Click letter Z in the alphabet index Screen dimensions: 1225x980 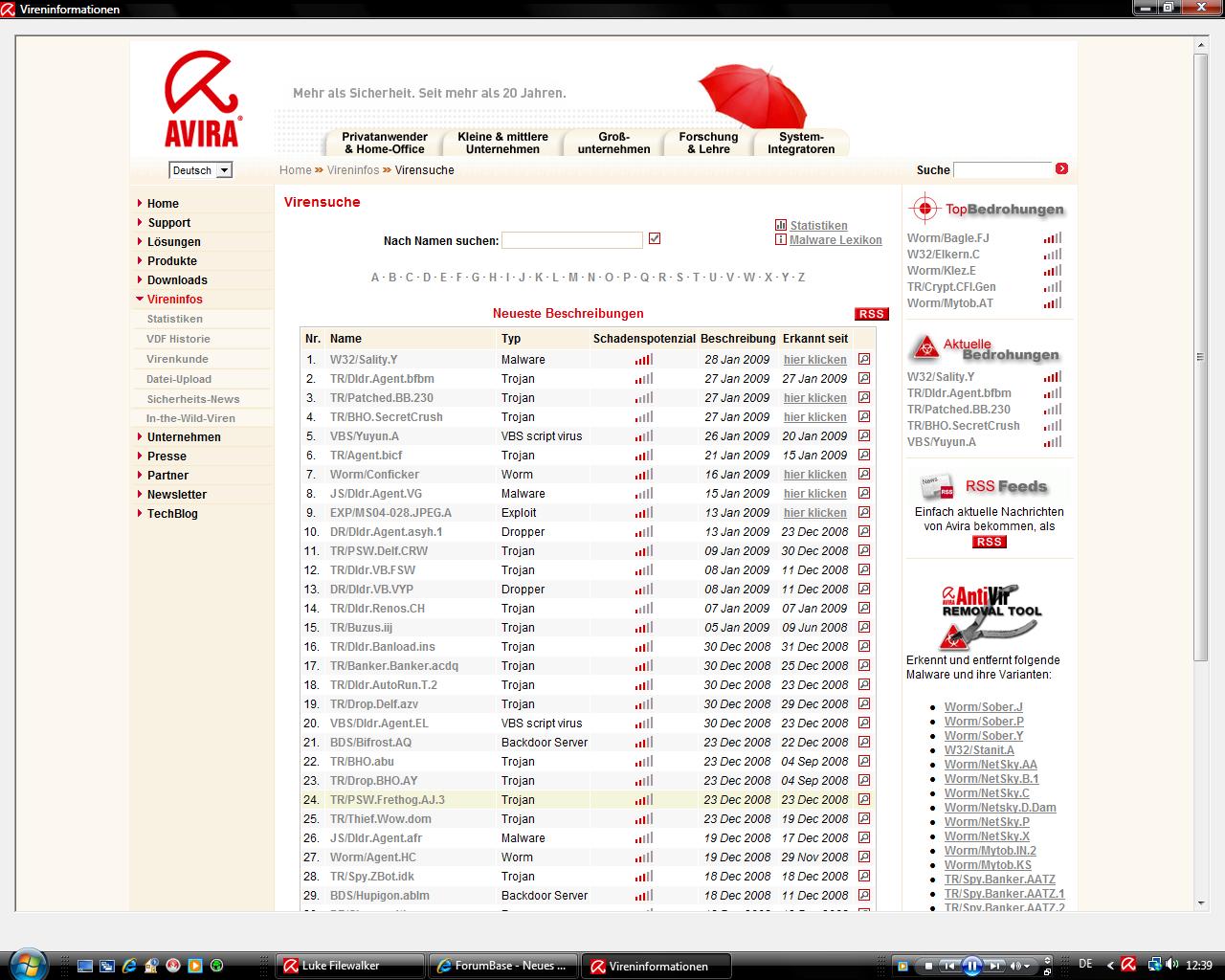801,278
